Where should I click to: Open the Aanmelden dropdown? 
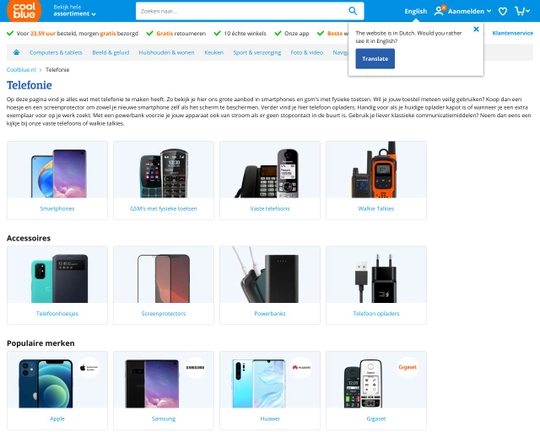(x=469, y=11)
